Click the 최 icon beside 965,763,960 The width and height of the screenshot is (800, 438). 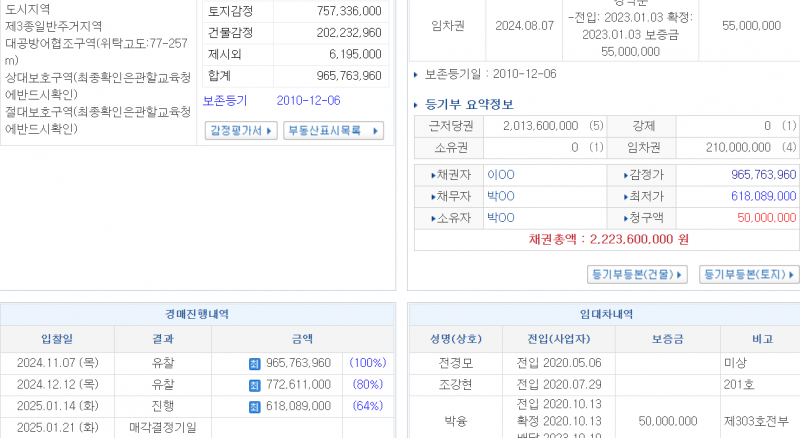[x=254, y=363]
